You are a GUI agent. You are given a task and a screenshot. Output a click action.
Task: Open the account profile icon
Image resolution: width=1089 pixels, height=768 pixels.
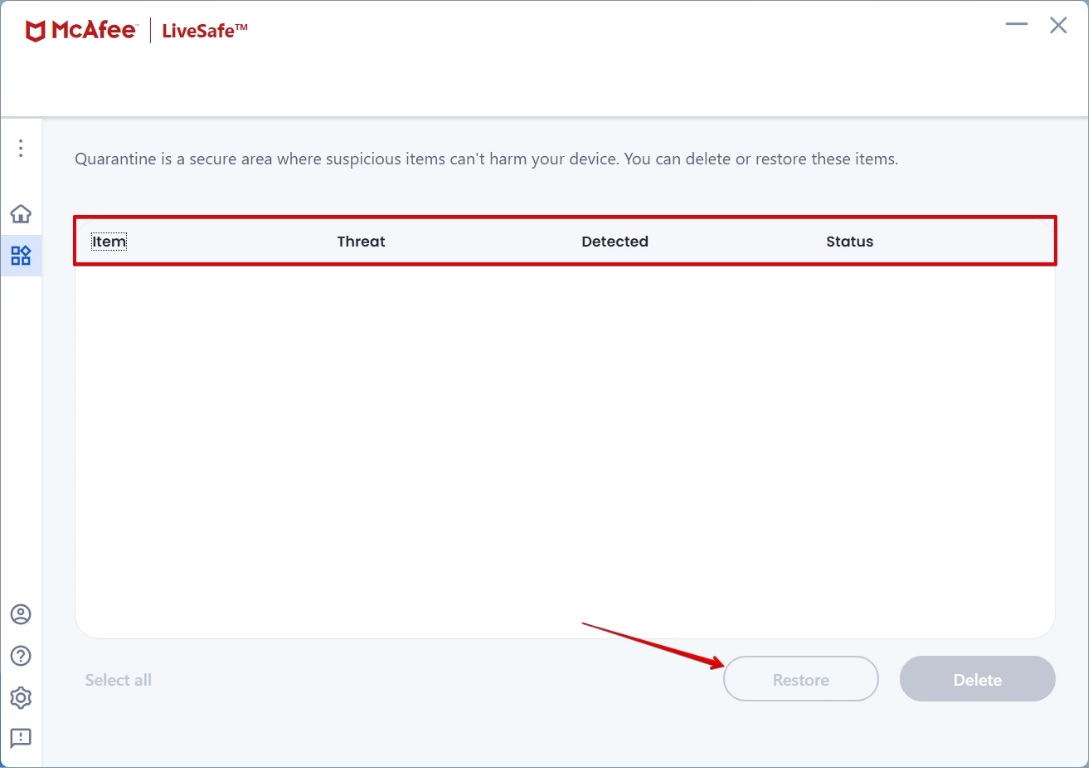(21, 614)
